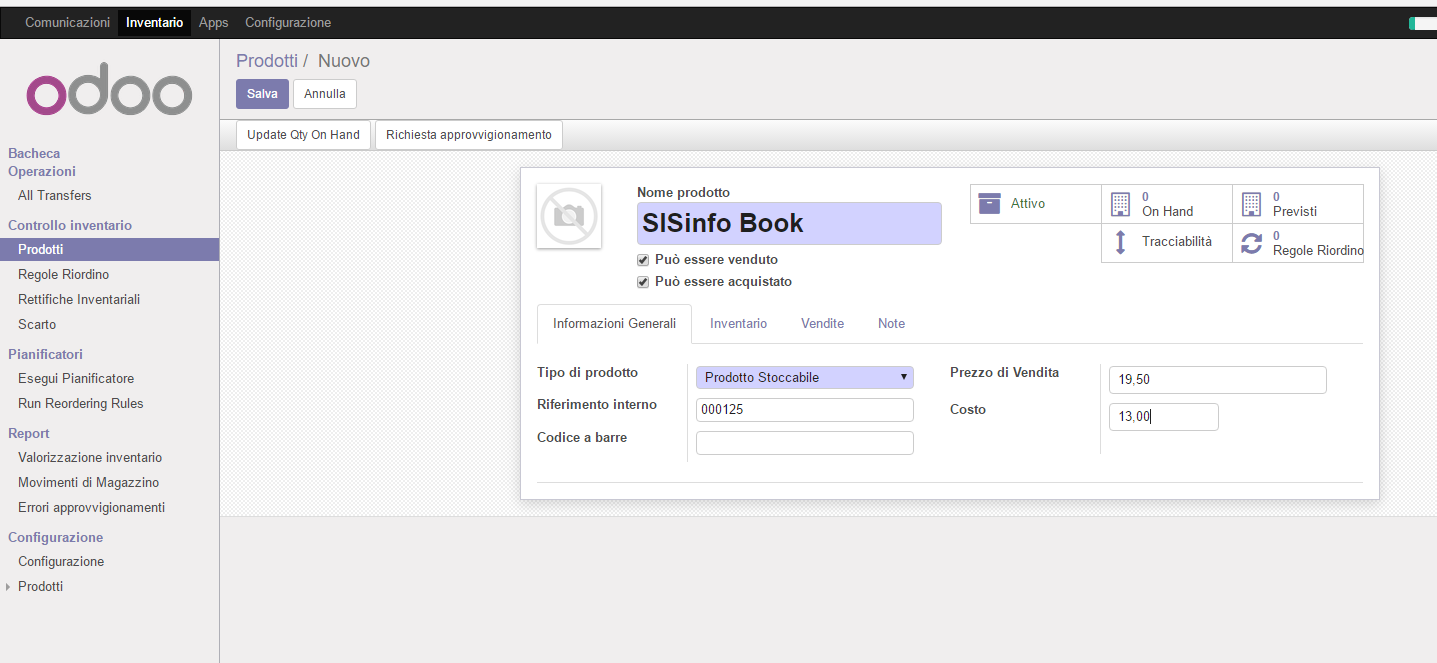Switch to the Inventario tab in form
The height and width of the screenshot is (663, 1437).
coord(739,324)
